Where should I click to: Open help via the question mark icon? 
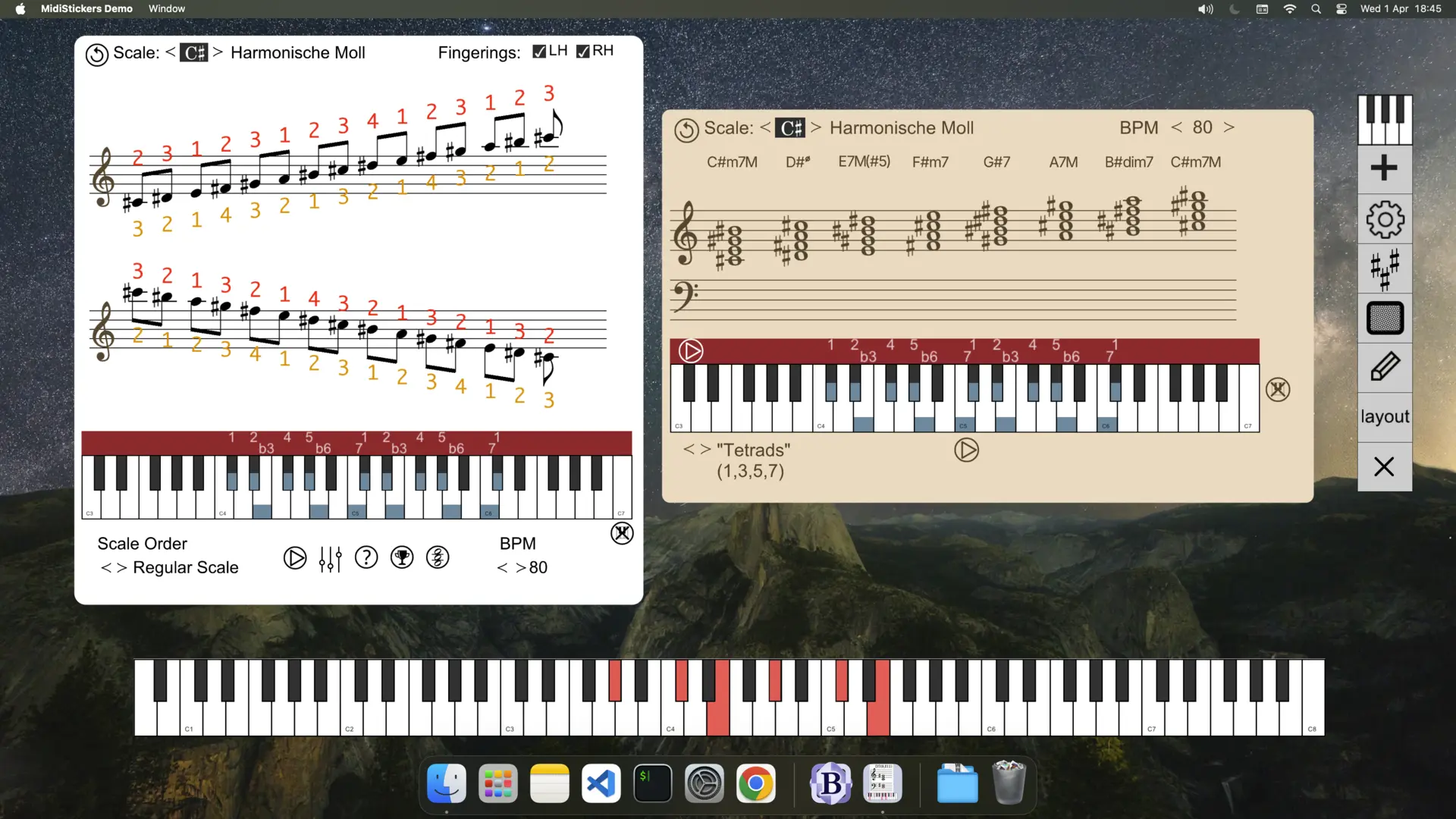point(366,557)
